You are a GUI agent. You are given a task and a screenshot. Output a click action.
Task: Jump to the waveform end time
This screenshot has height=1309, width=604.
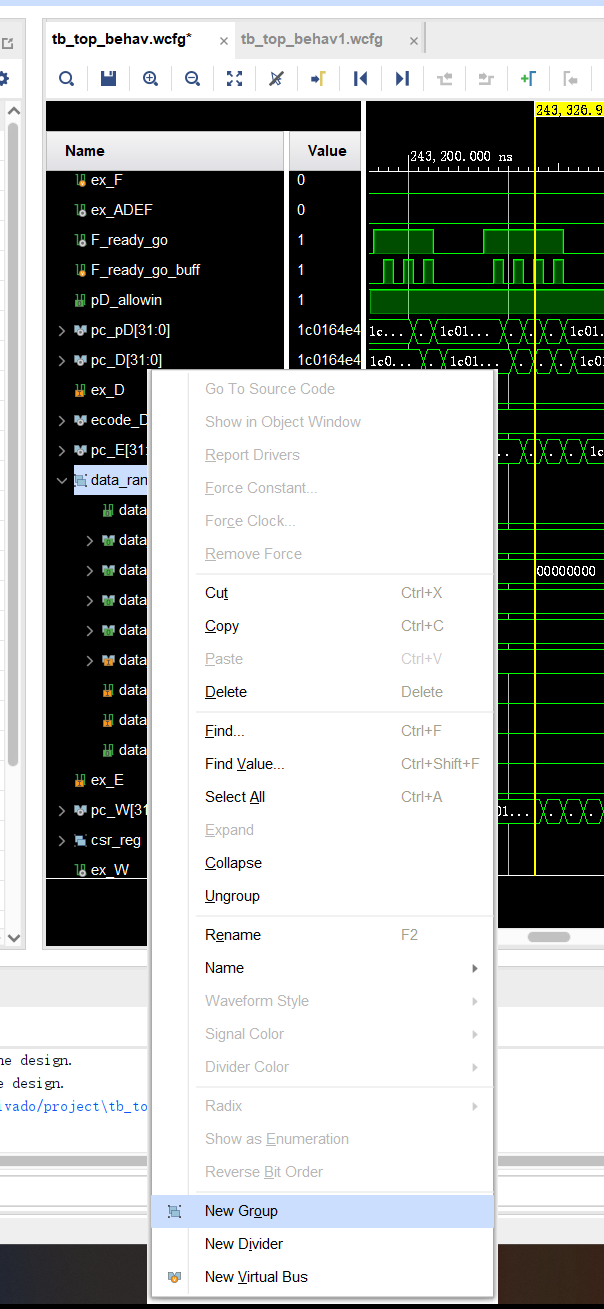point(402,78)
